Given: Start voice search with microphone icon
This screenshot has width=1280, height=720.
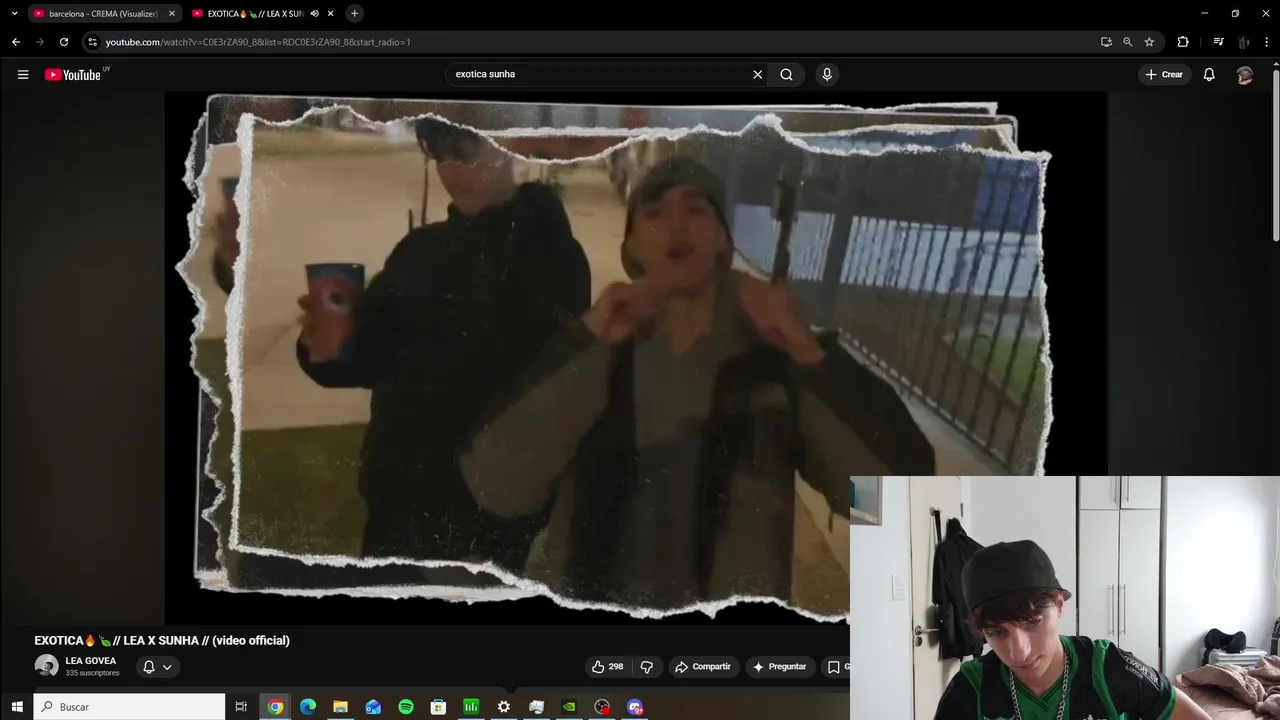Looking at the screenshot, I should pyautogui.click(x=827, y=74).
